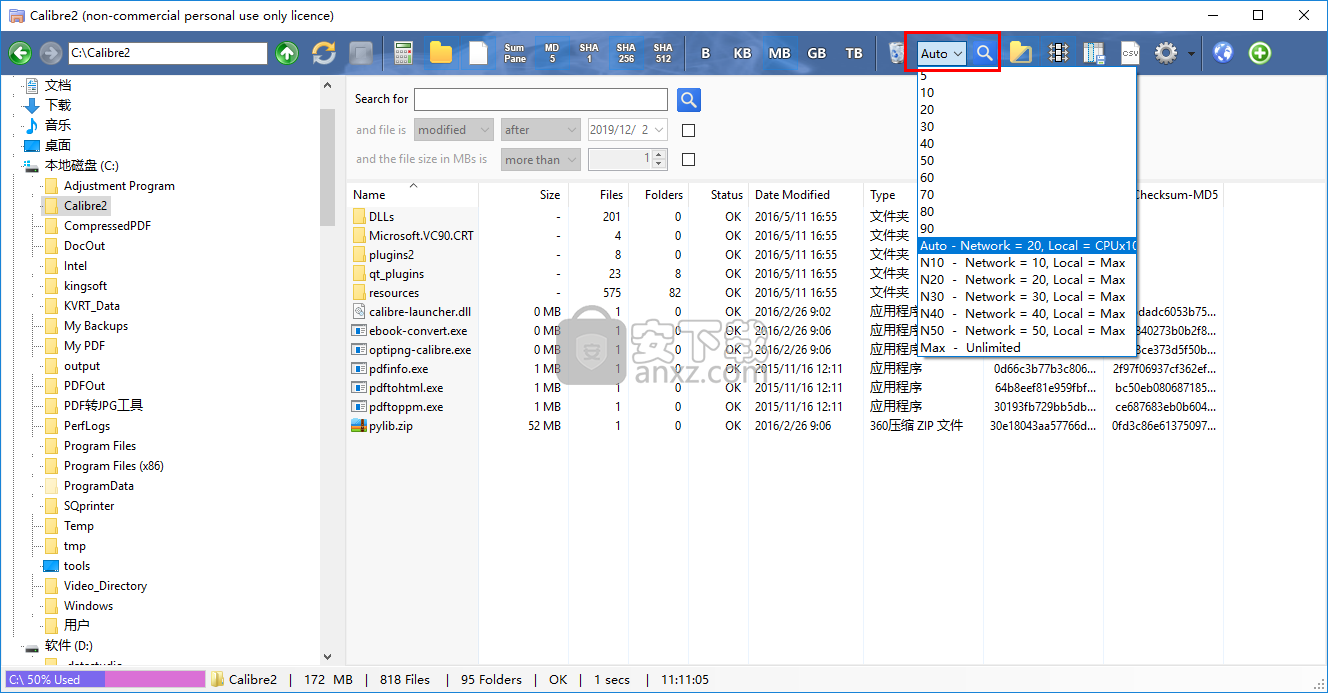Expand the settings dropdown arrow
This screenshot has height=693, width=1328.
(x=1191, y=54)
